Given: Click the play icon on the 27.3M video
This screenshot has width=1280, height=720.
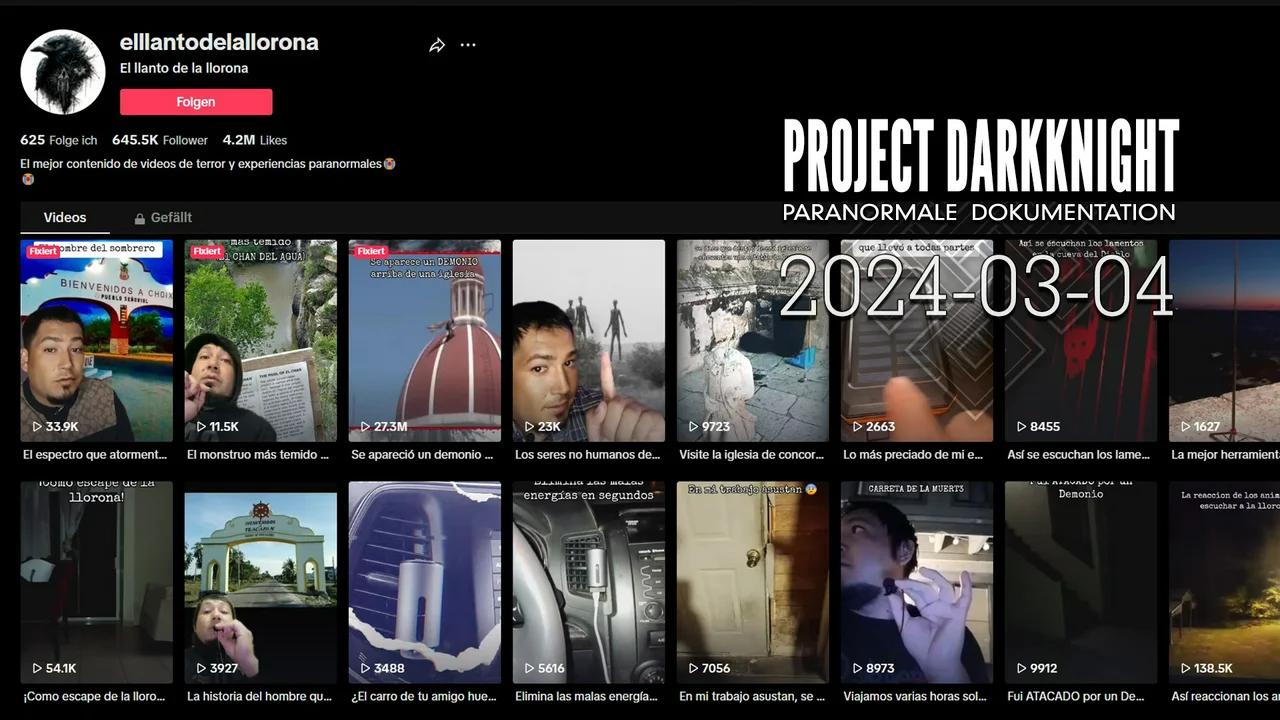Looking at the screenshot, I should pos(365,425).
